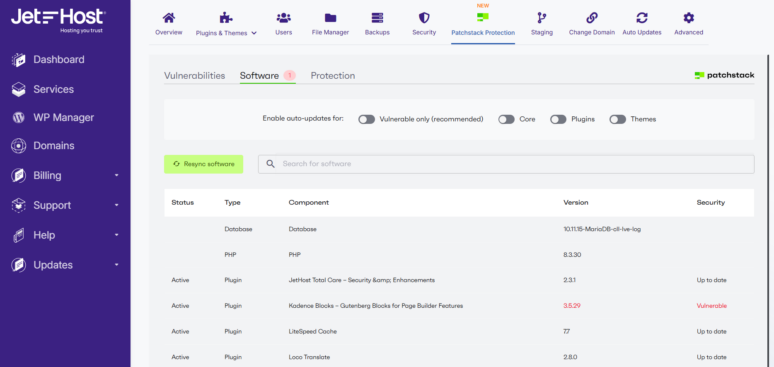Click PHP version 8.3.30
774x367 pixels.
coord(572,255)
